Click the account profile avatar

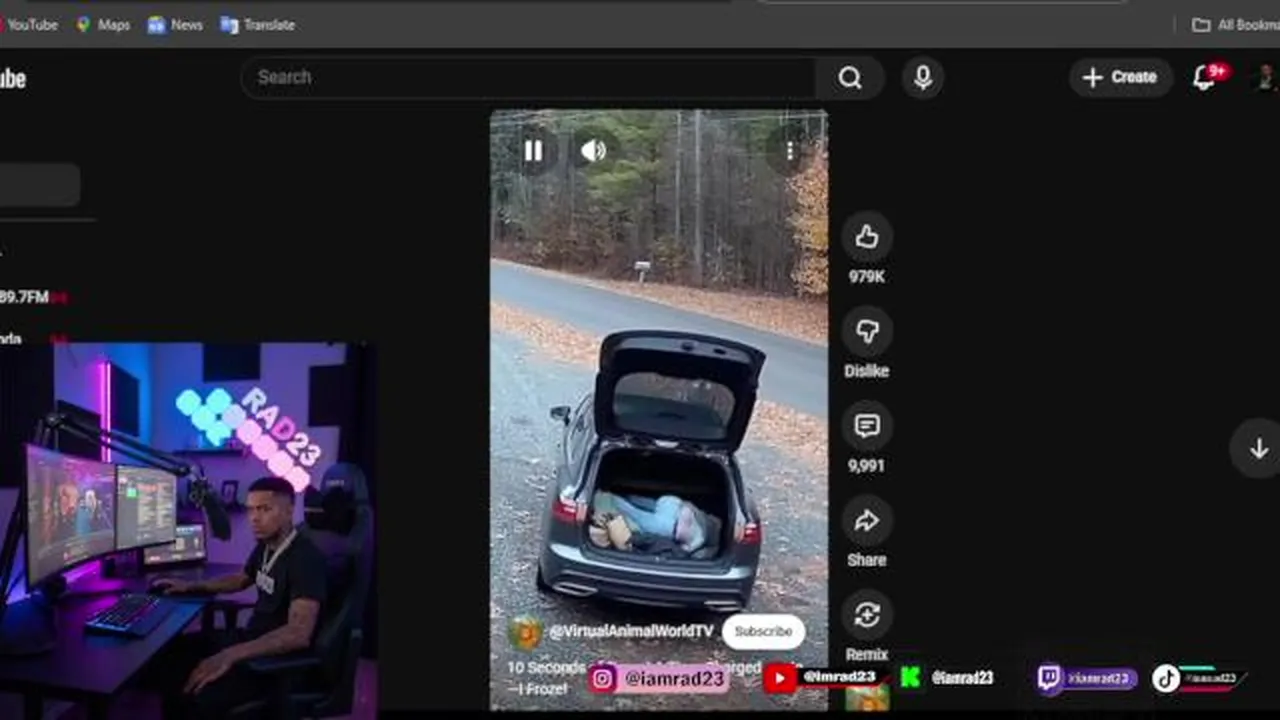click(1268, 78)
